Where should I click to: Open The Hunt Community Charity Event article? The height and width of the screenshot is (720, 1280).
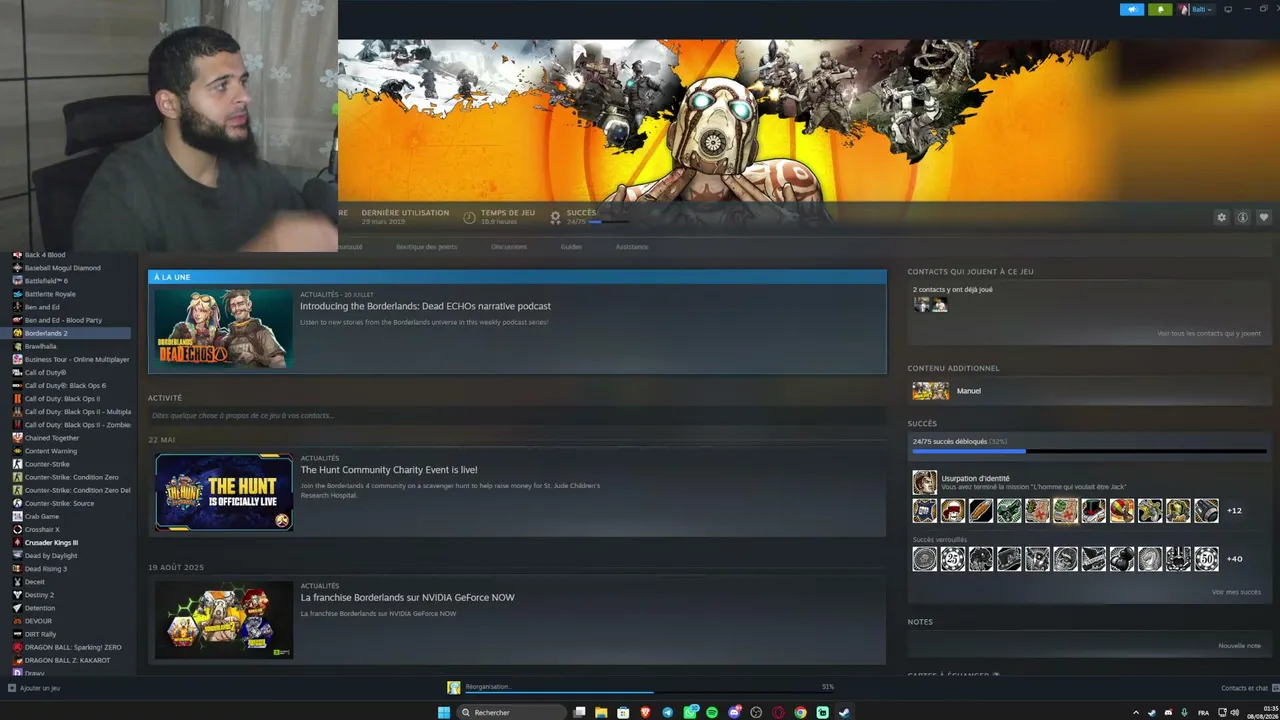[389, 470]
